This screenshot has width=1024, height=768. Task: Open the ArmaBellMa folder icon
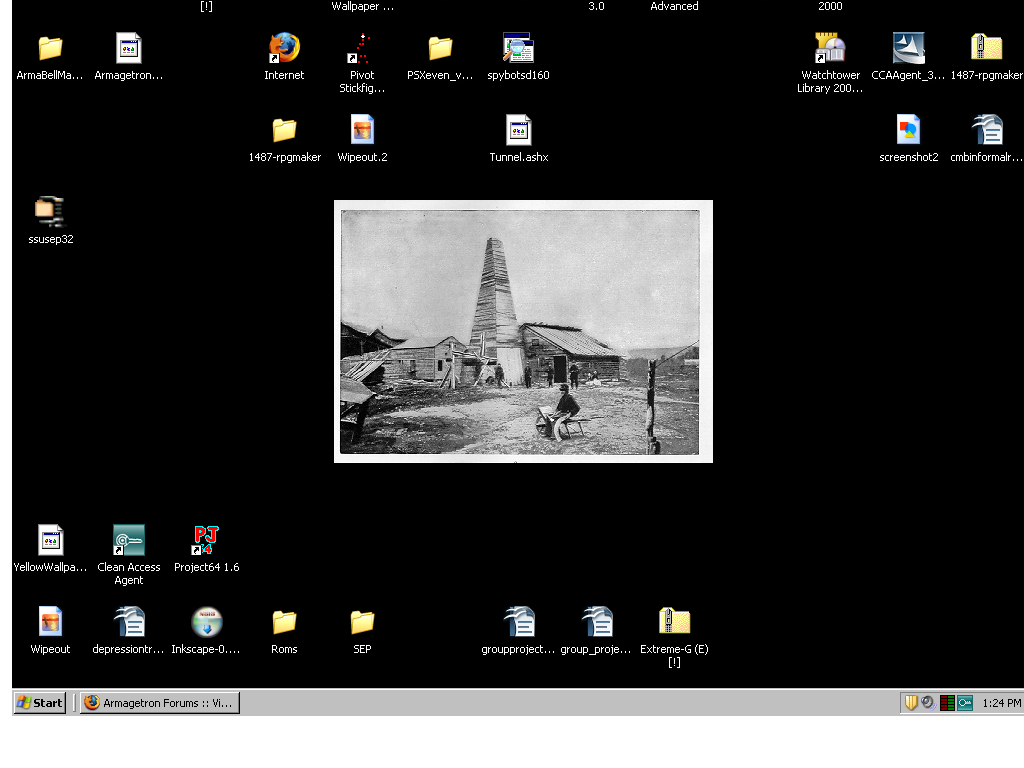pyautogui.click(x=50, y=48)
